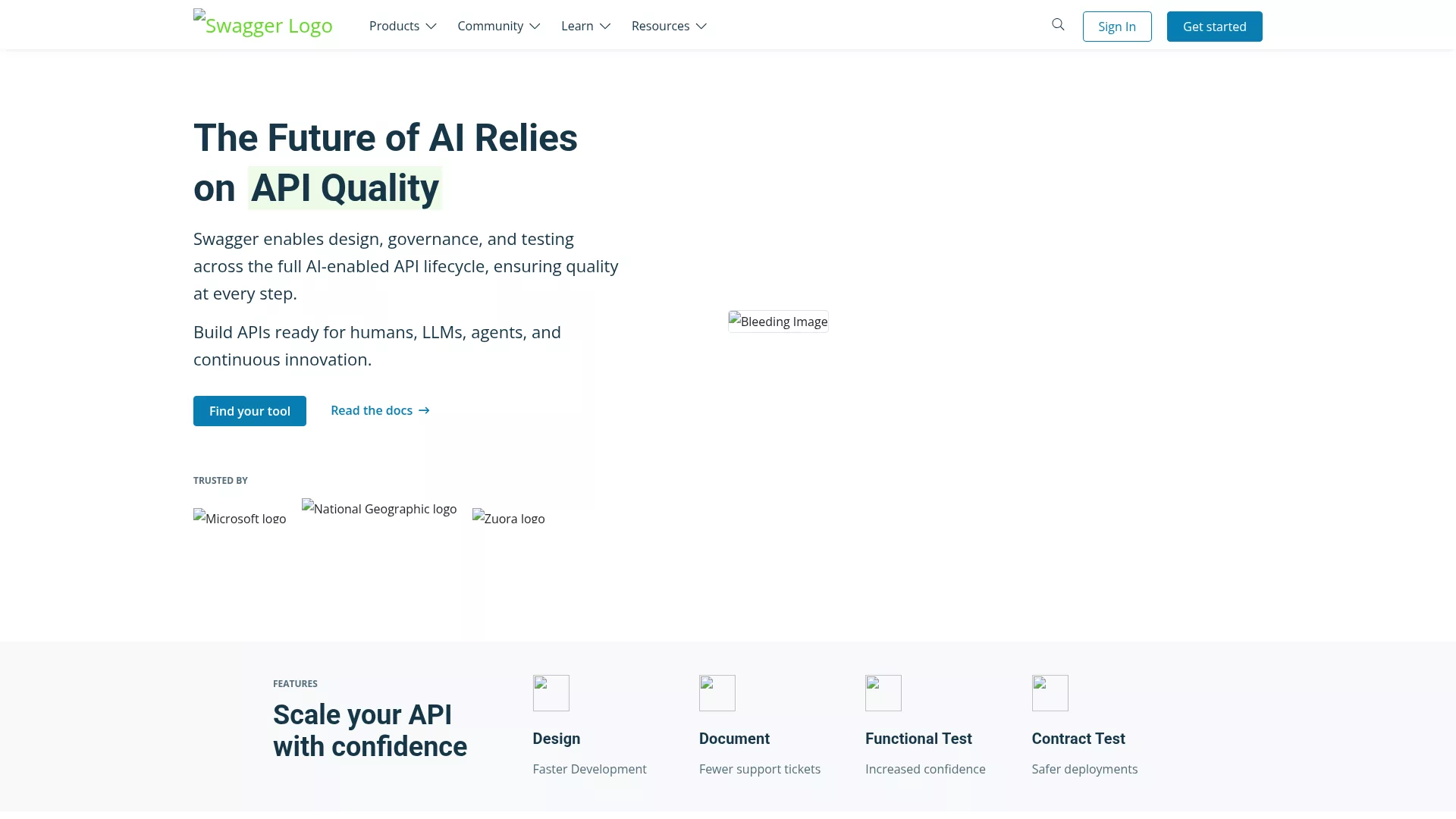Expand the Resources dropdown menu

pos(669,26)
